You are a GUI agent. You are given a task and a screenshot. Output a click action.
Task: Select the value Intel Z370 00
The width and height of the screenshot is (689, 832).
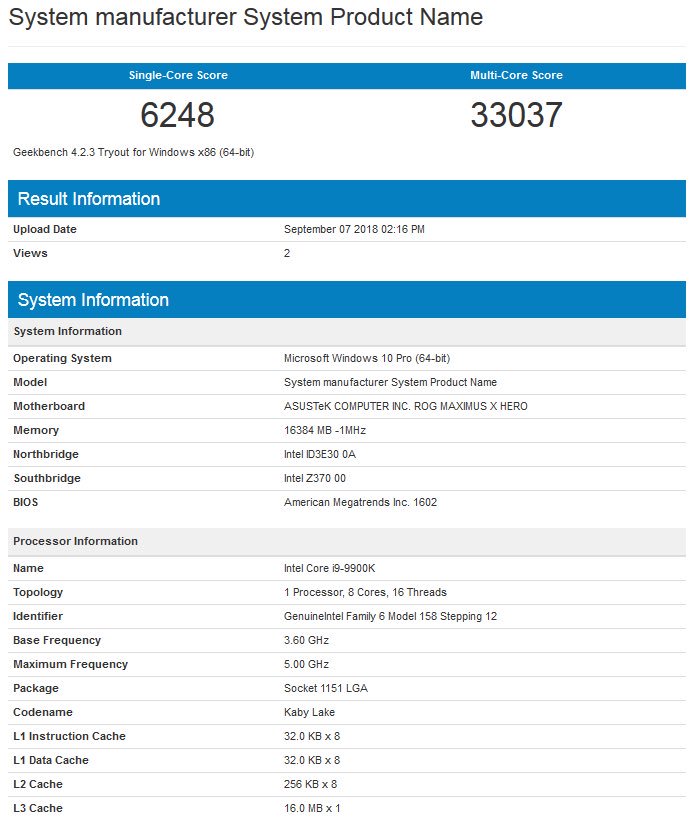(x=315, y=478)
